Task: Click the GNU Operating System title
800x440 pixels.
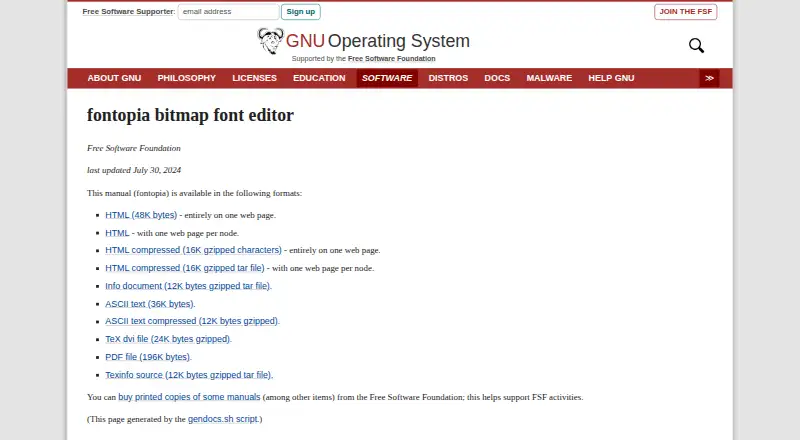Action: point(378,41)
